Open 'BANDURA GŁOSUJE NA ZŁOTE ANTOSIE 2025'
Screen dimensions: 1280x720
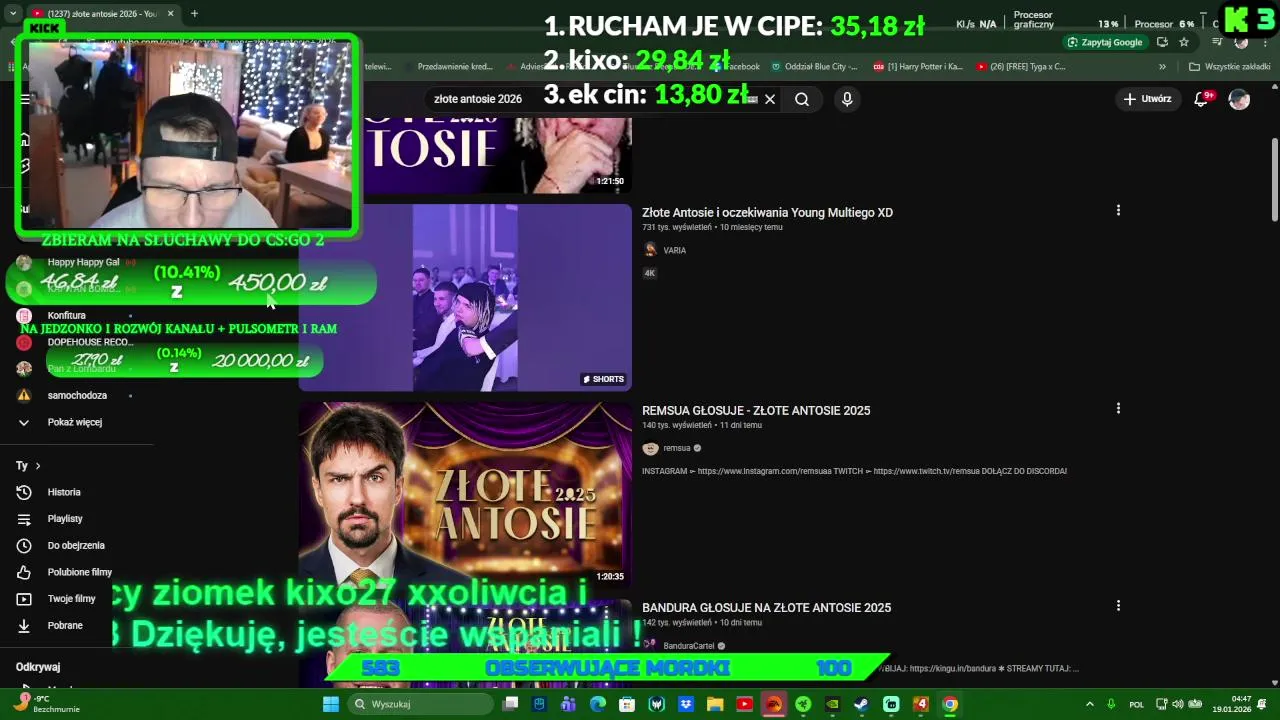click(x=766, y=607)
